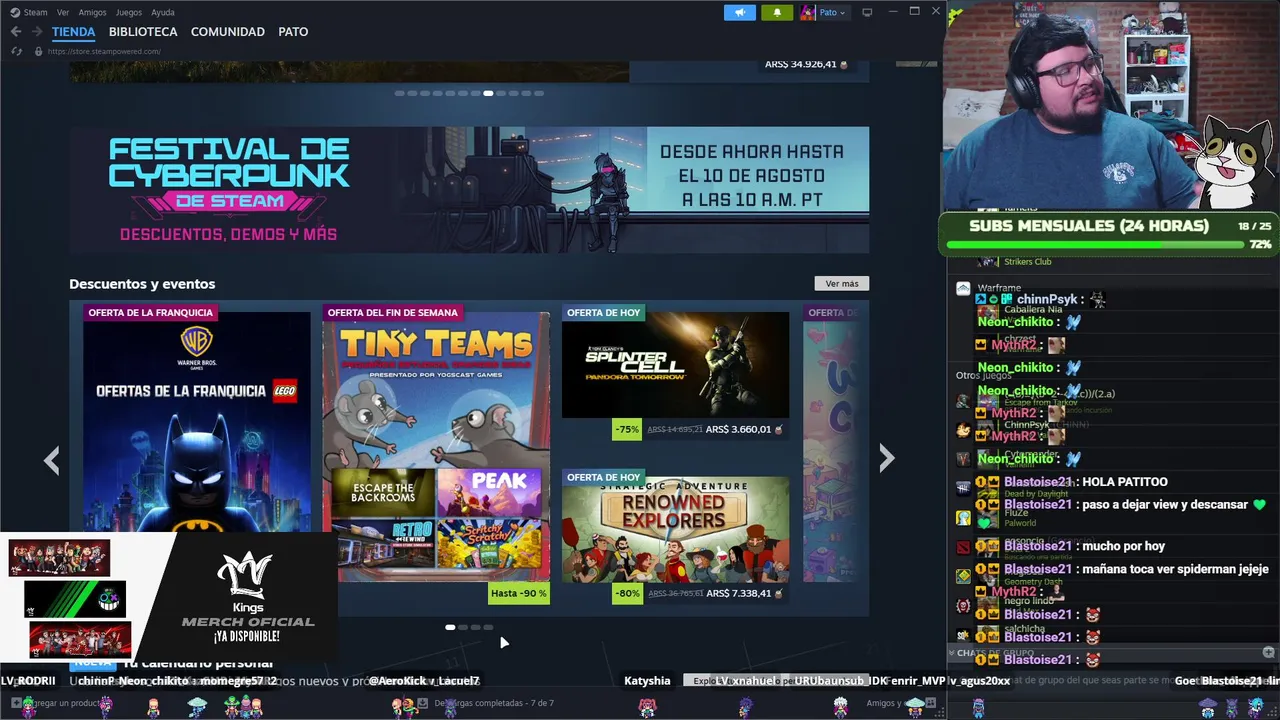Image resolution: width=1280 pixels, height=720 pixels.
Task: Click the padlock icon beside the URL
Action: pyautogui.click(x=38, y=51)
